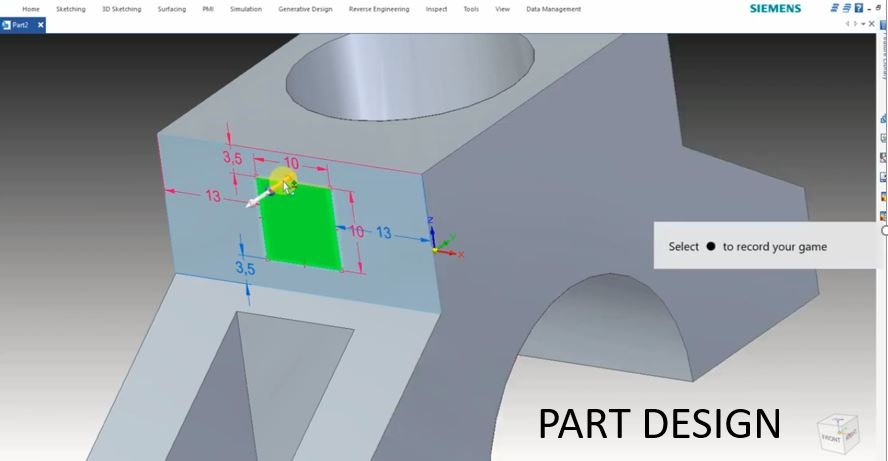Select the coordinate system triad origin
This screenshot has height=461, width=888.
(x=434, y=249)
